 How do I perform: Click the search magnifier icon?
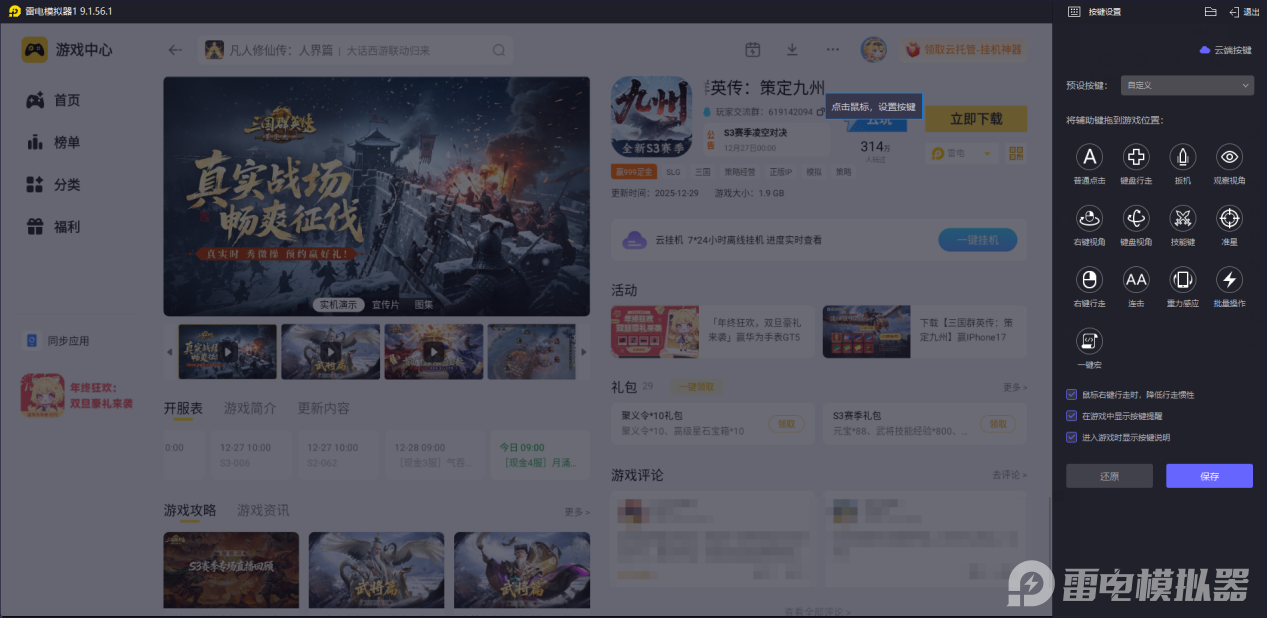tap(499, 50)
